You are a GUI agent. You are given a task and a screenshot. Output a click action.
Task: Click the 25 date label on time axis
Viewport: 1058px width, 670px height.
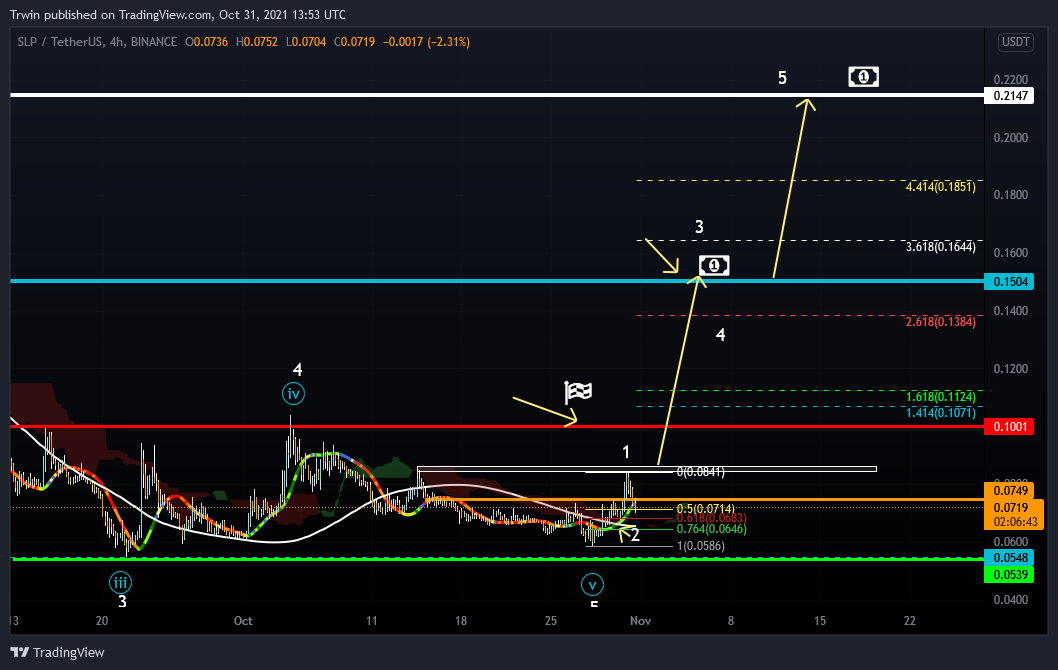click(x=551, y=621)
